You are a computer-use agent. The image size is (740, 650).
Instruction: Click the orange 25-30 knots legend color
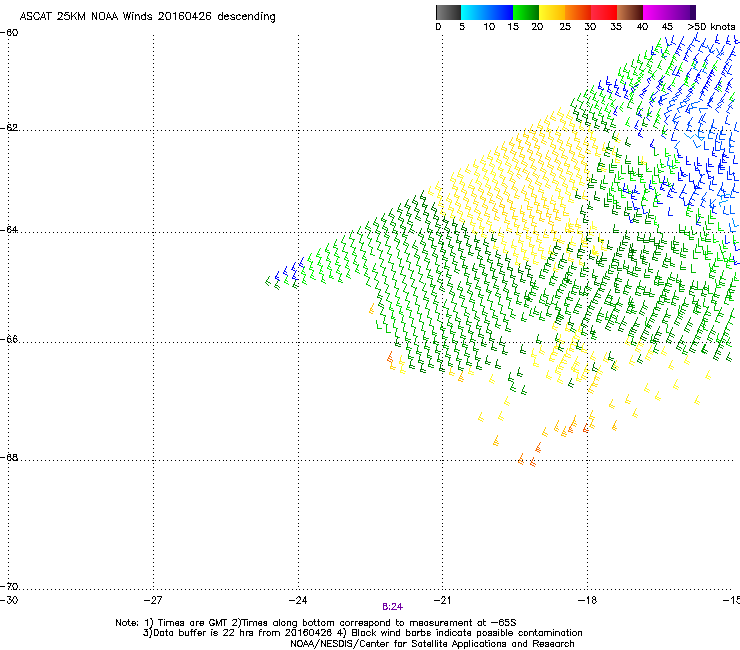pyautogui.click(x=578, y=12)
